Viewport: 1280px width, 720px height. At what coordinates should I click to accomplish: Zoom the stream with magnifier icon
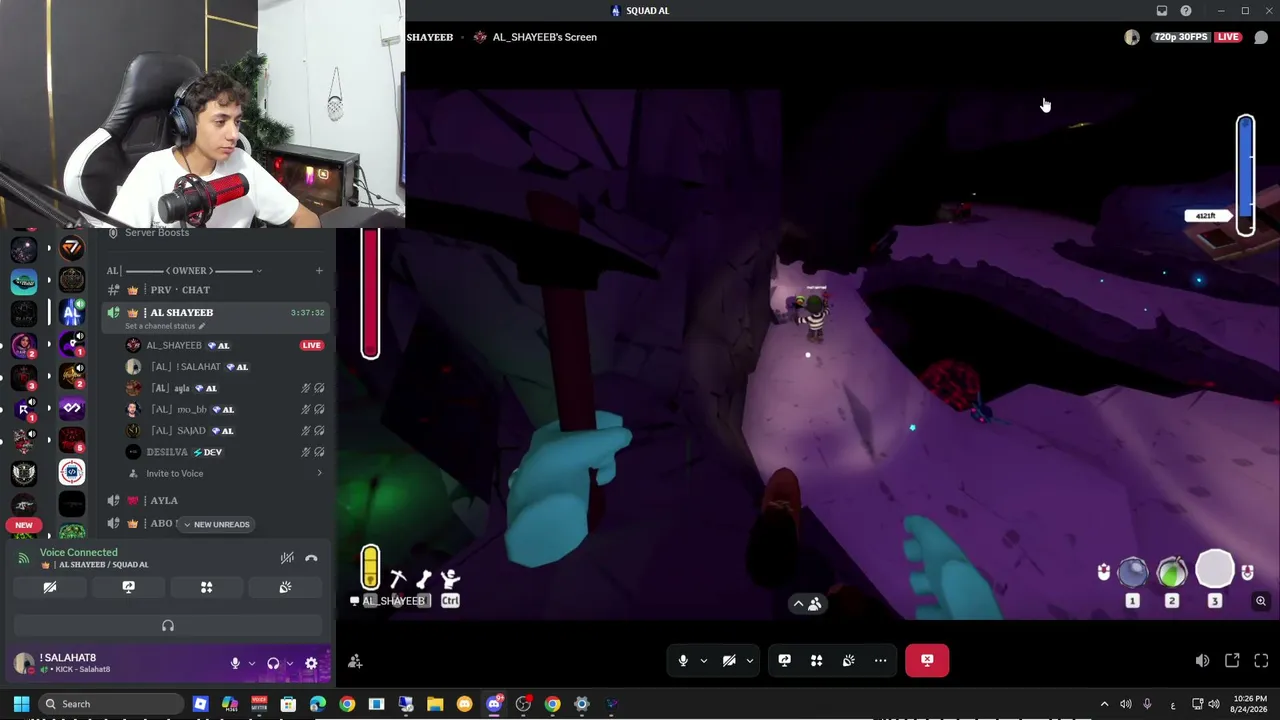pyautogui.click(x=1261, y=601)
